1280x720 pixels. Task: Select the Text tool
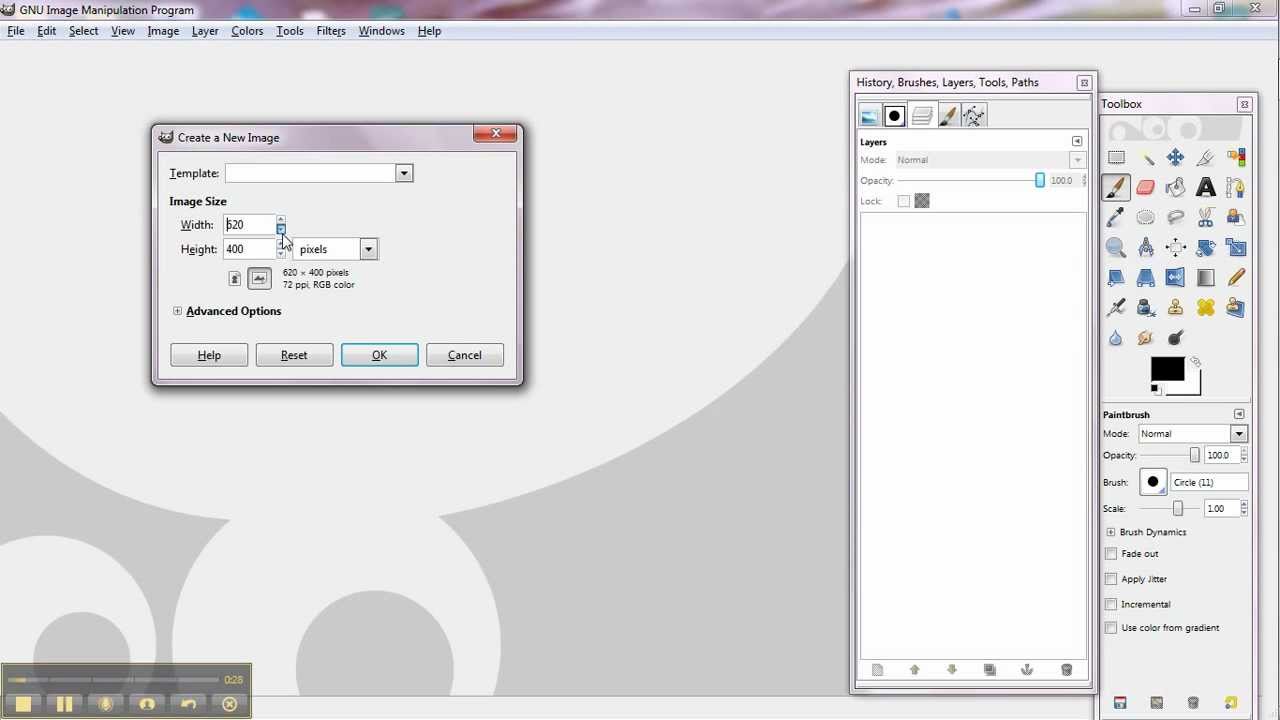(1205, 188)
